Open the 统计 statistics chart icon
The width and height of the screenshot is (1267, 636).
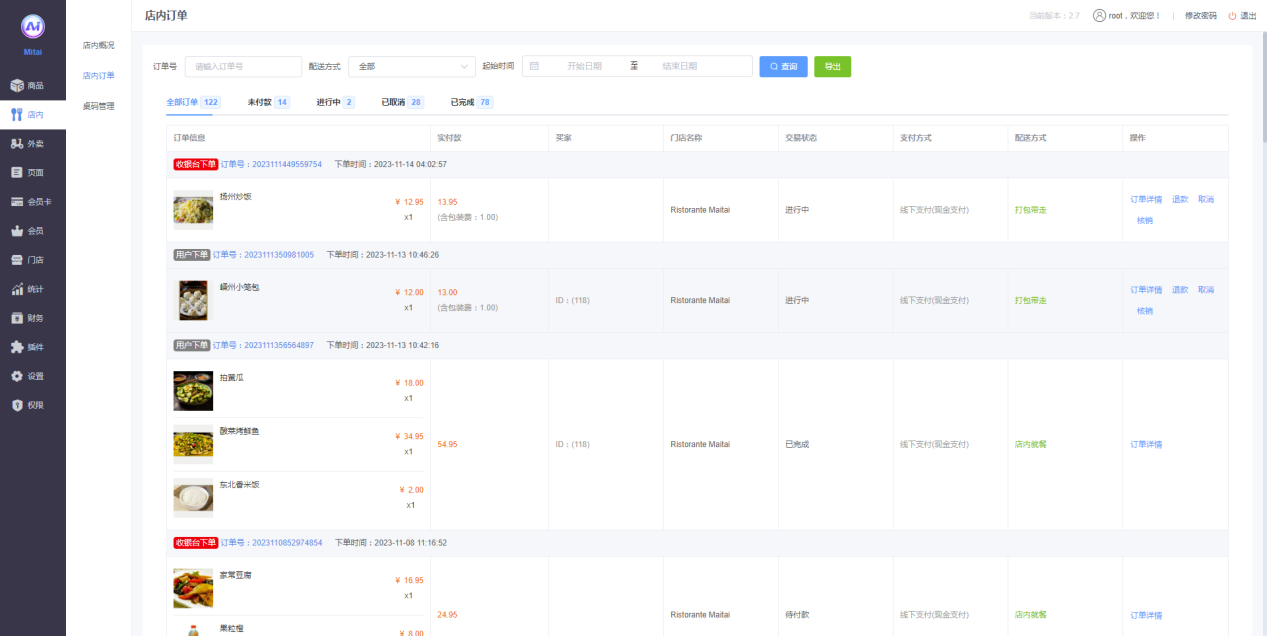[17, 290]
